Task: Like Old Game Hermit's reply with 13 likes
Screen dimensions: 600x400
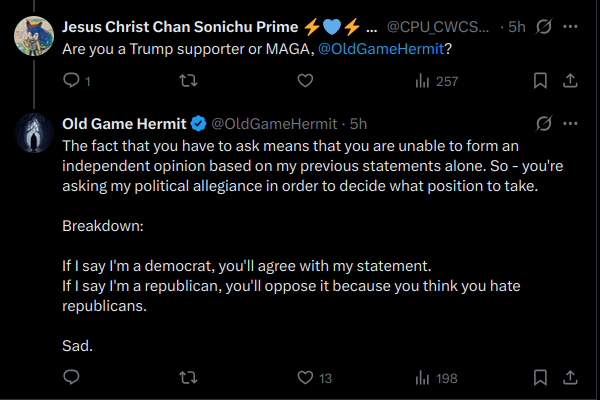Action: 315,378
